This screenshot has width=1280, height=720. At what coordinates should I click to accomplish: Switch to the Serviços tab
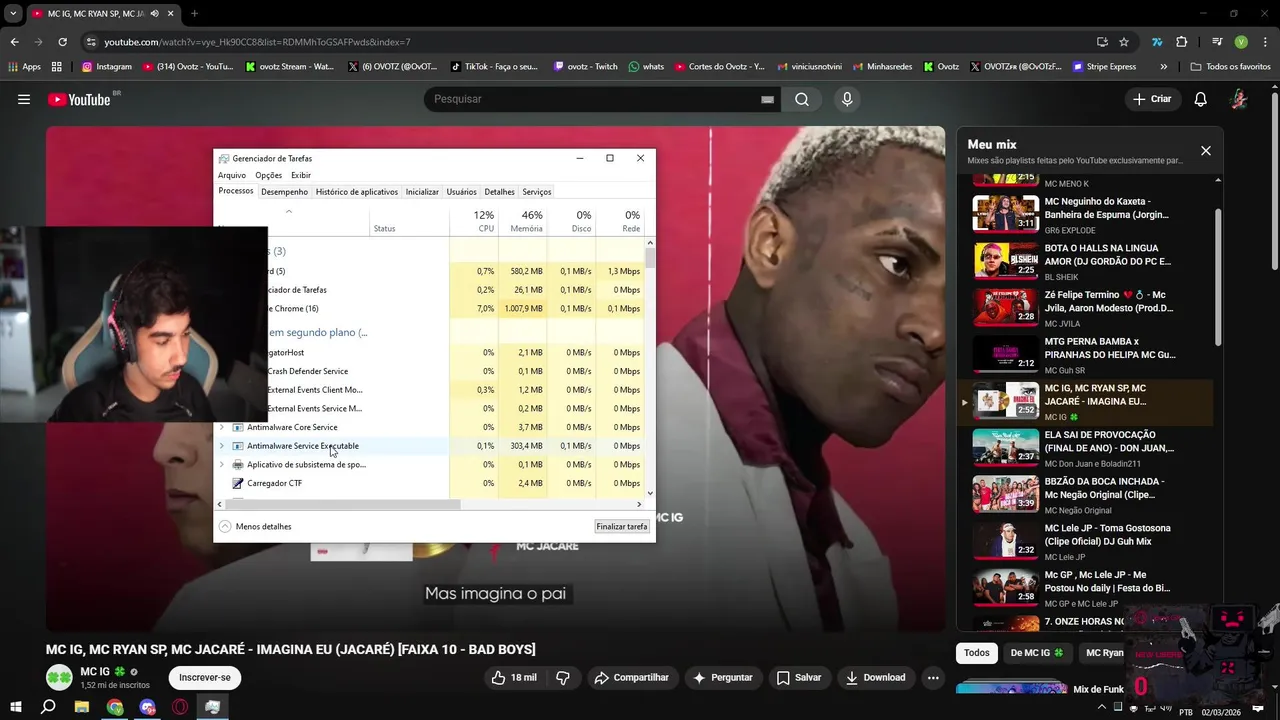click(x=537, y=192)
